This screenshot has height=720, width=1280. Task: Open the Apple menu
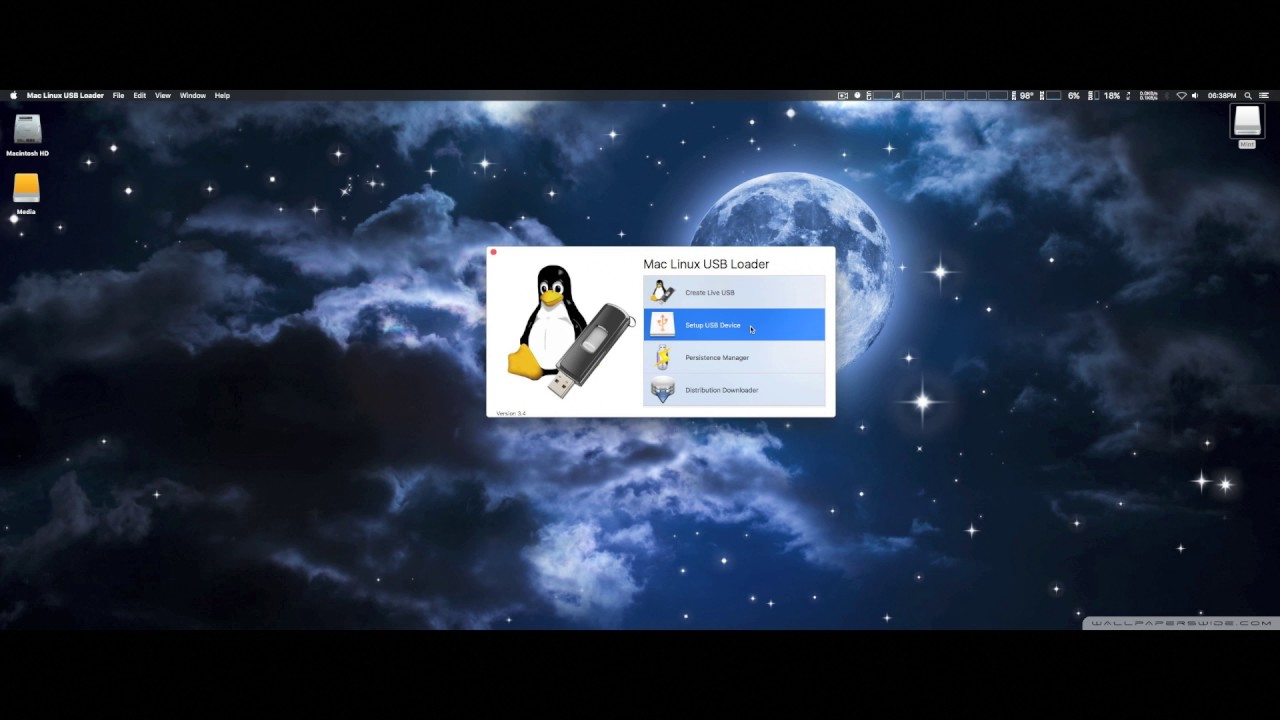coord(14,96)
